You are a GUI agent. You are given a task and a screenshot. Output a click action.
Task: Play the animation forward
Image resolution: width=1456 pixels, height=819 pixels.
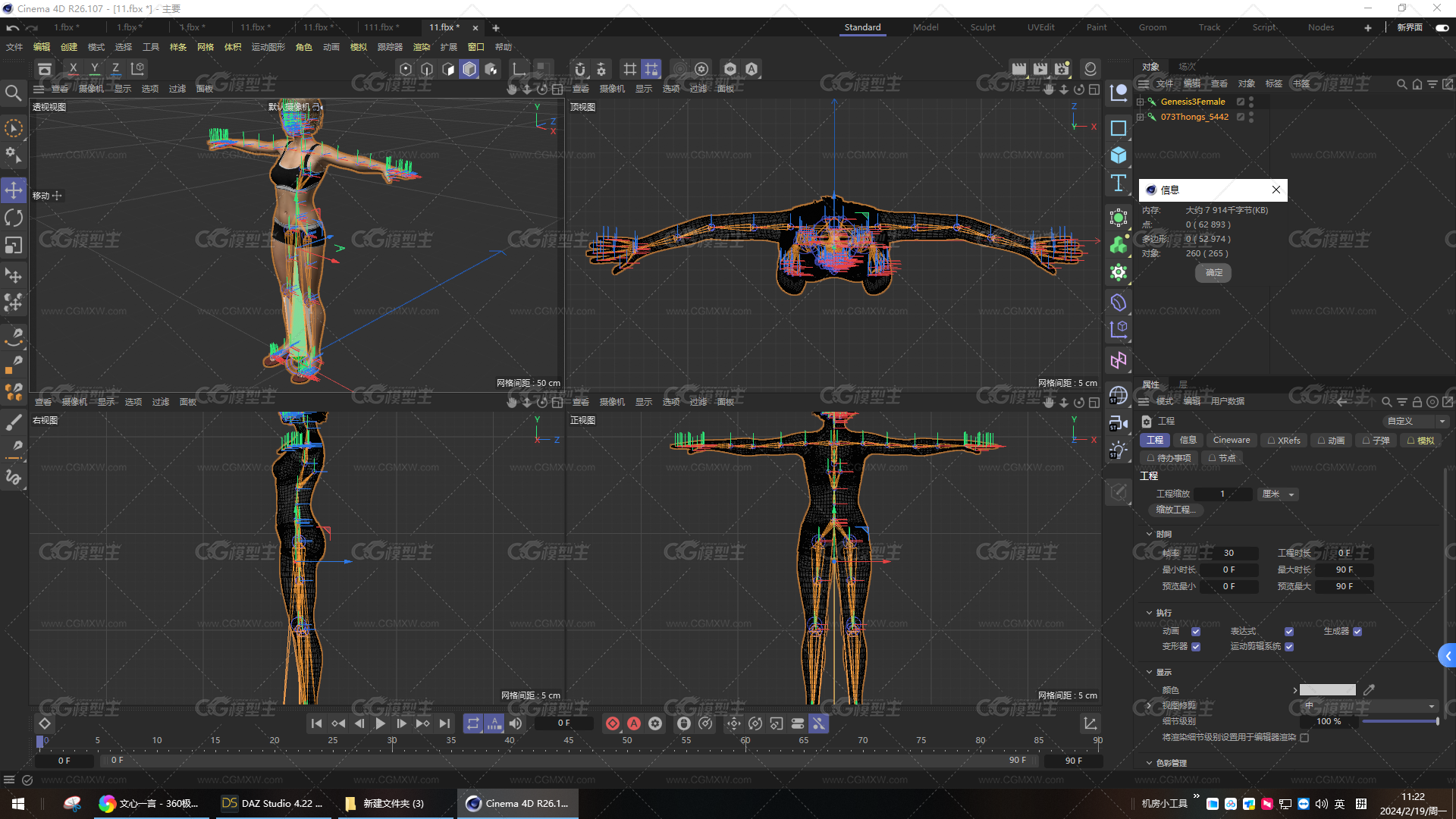click(x=380, y=724)
